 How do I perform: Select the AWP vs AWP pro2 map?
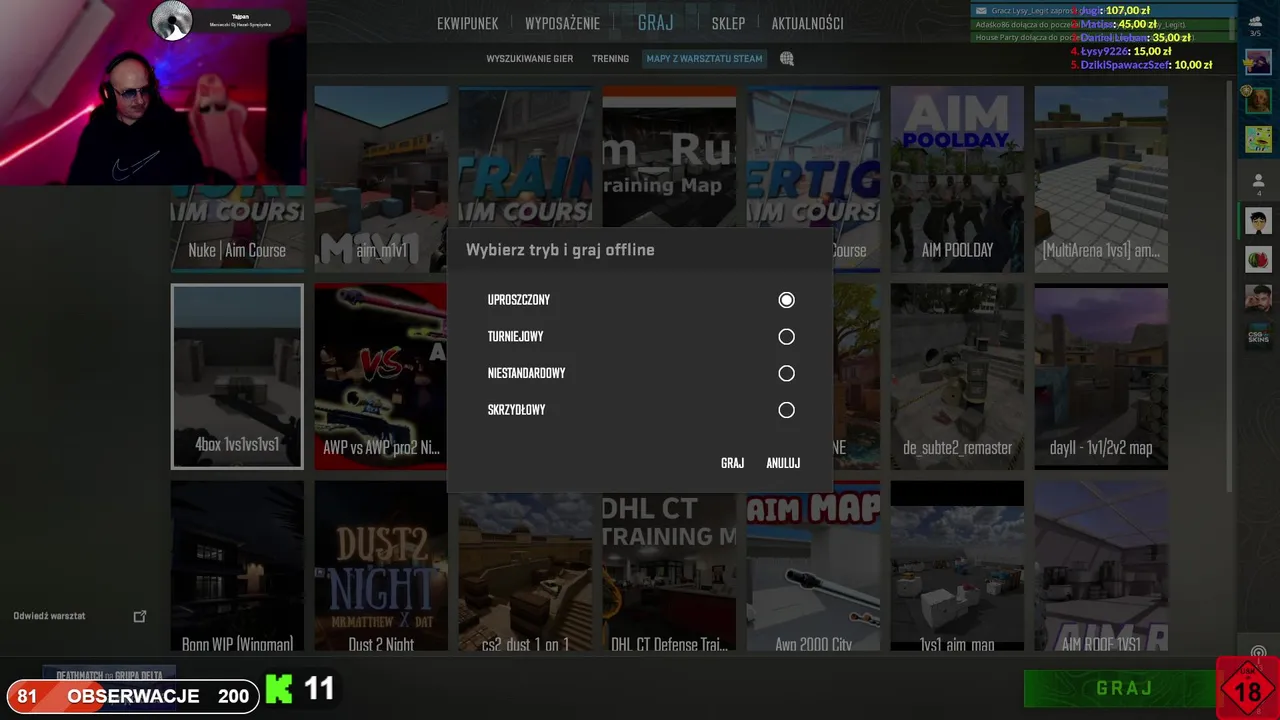[381, 377]
